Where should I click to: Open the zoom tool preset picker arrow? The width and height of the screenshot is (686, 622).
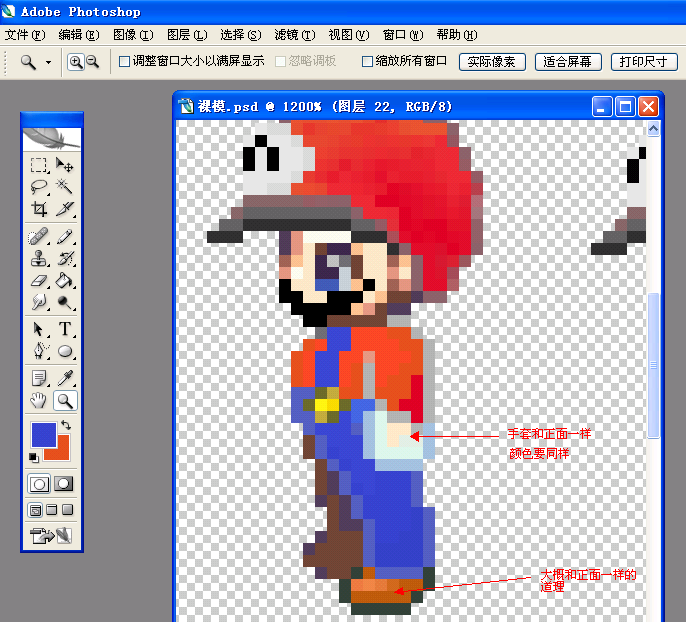click(x=48, y=63)
